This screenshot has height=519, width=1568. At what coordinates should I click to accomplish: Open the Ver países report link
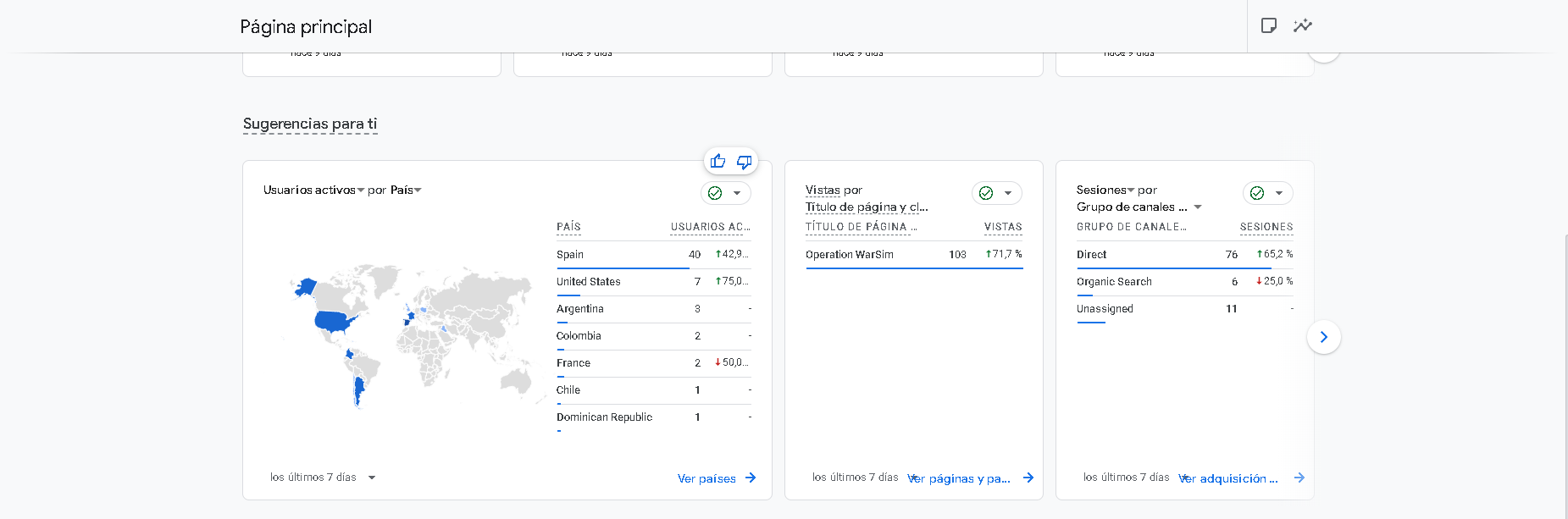click(706, 478)
